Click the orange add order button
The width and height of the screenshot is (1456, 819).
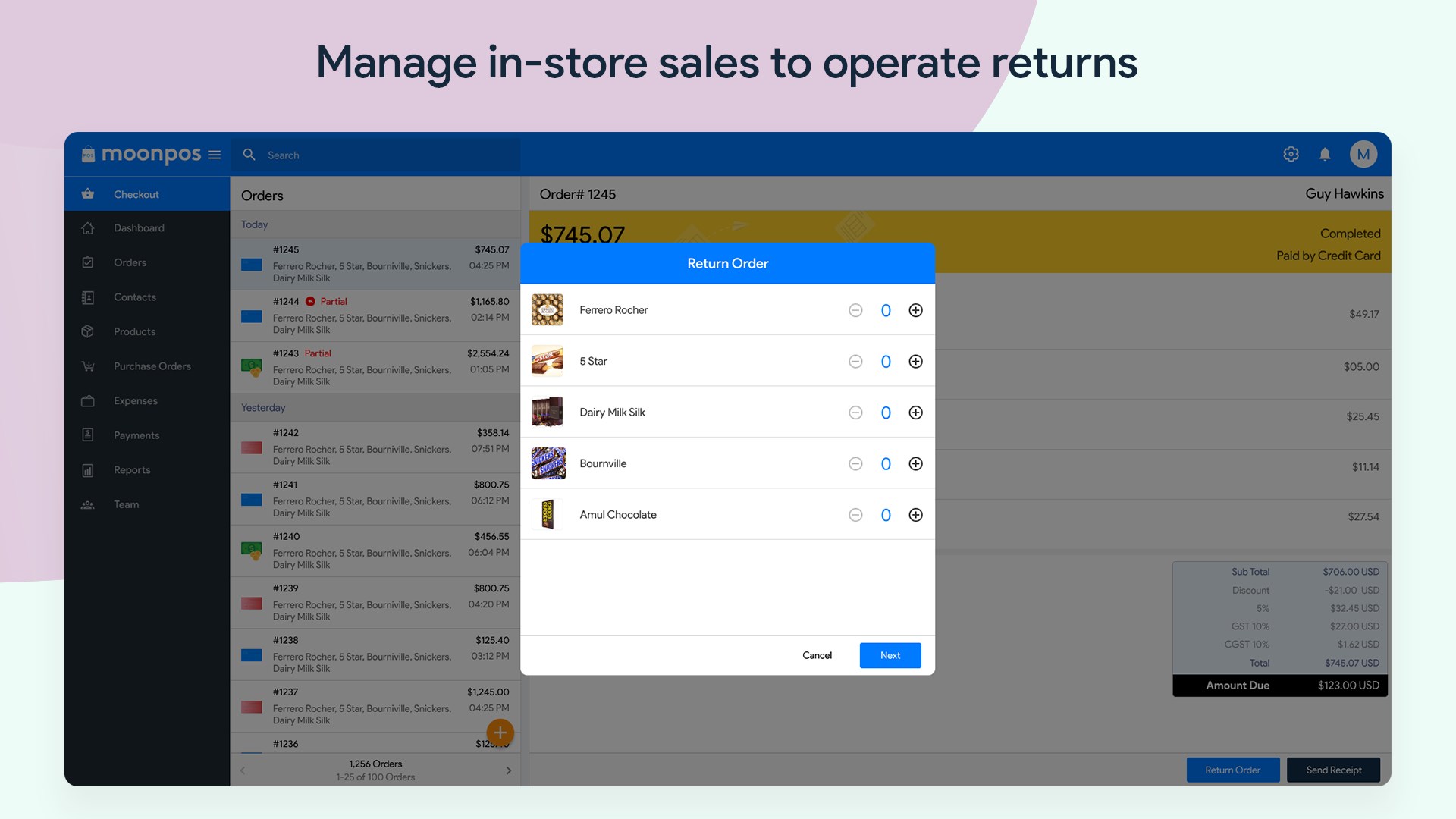pyautogui.click(x=500, y=733)
